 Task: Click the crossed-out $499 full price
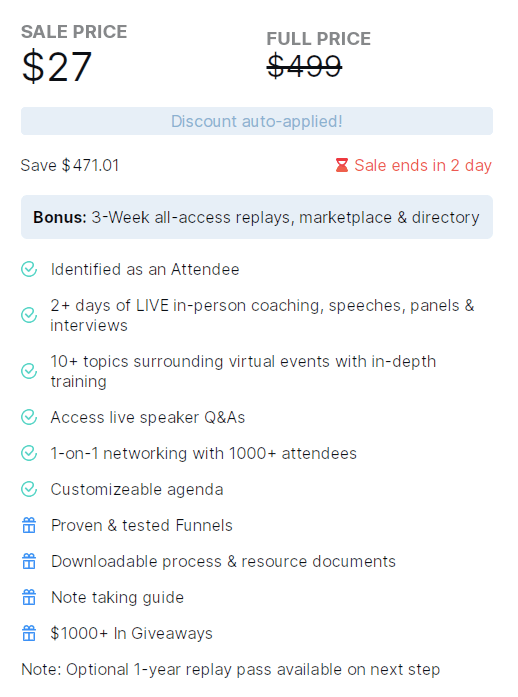click(x=305, y=66)
